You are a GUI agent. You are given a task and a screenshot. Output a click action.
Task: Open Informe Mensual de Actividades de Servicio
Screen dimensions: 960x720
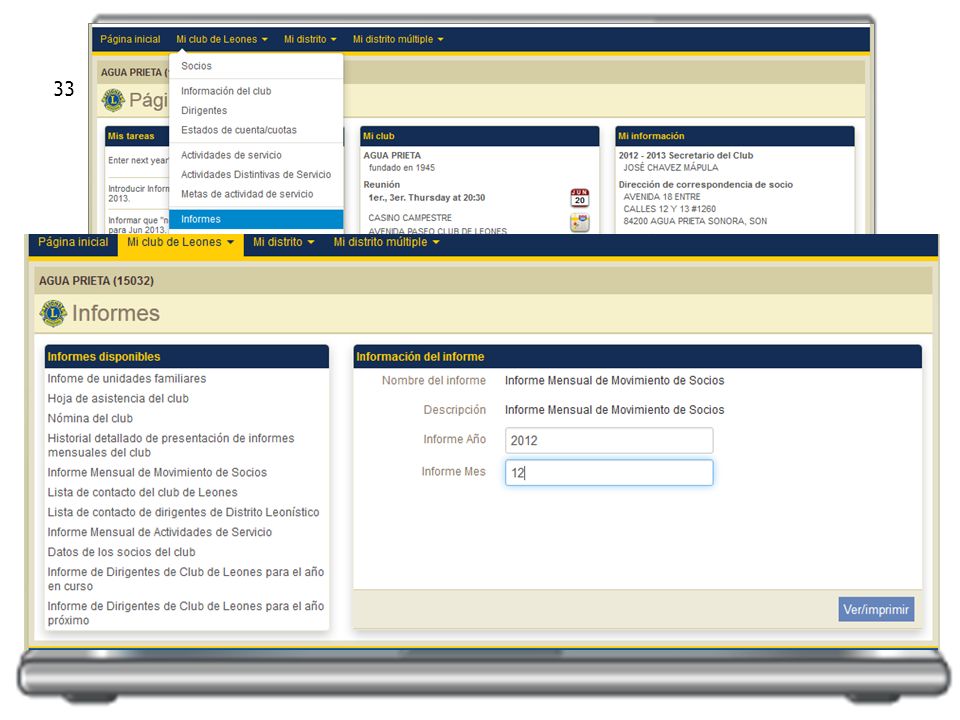coord(160,533)
